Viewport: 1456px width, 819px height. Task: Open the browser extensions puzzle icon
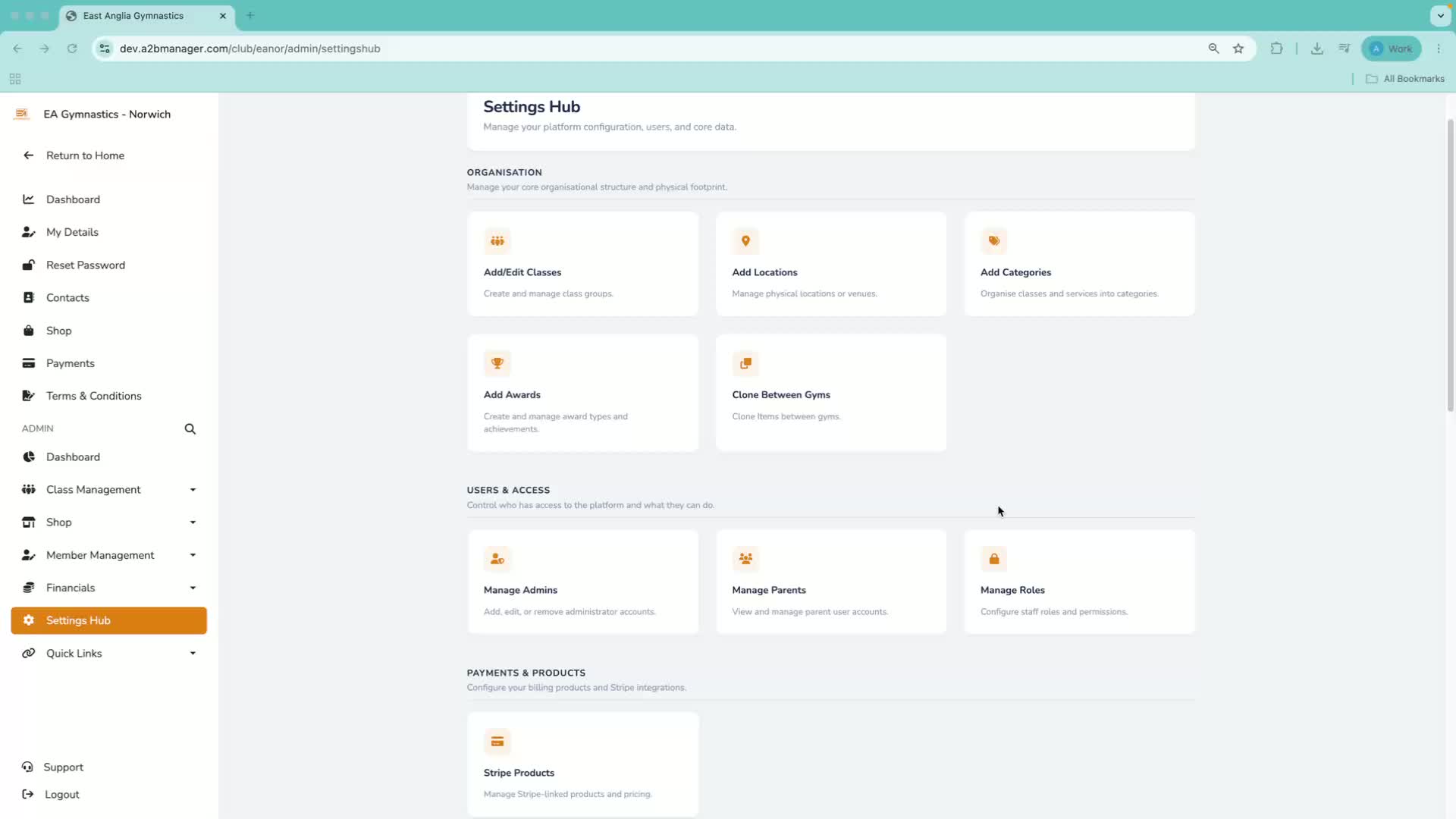1277,49
